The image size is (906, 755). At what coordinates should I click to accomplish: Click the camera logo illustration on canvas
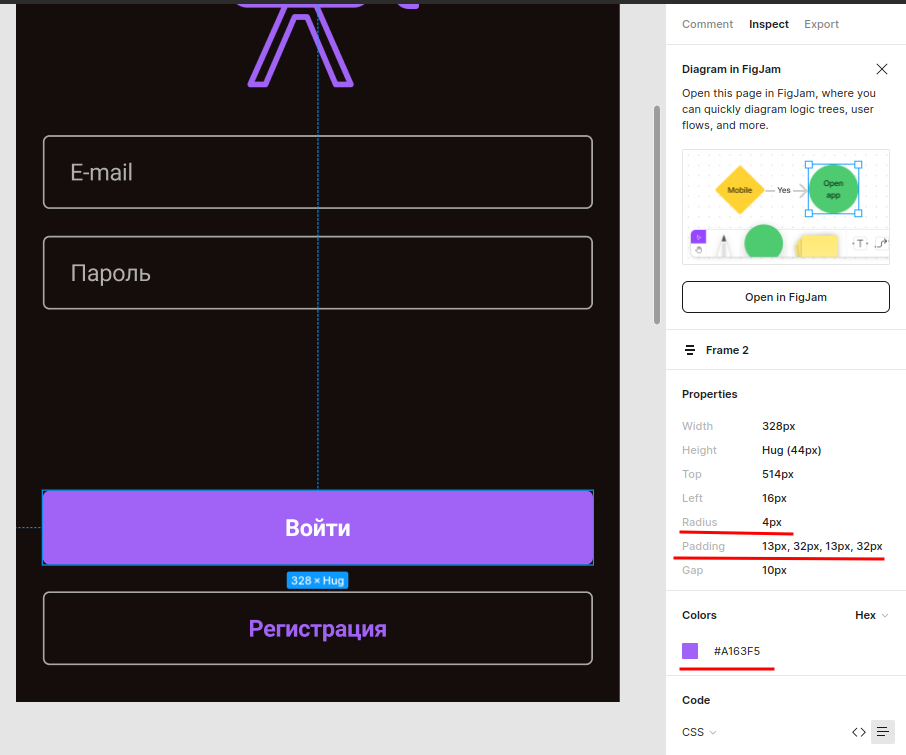[x=300, y=45]
